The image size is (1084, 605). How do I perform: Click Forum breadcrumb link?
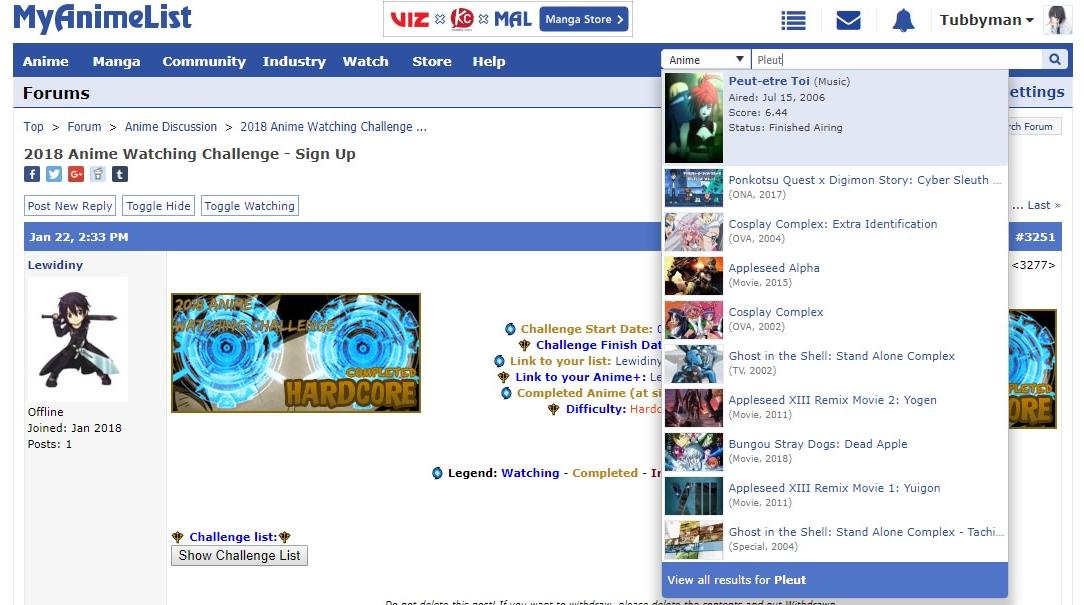coord(84,127)
